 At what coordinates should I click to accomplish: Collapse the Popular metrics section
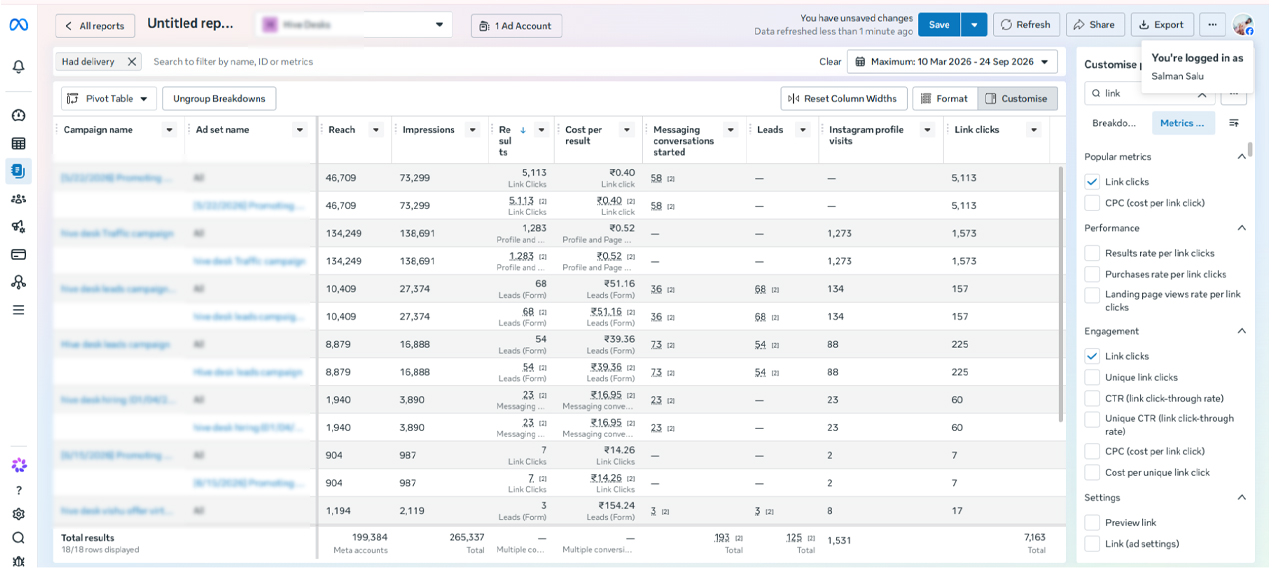tap(1242, 157)
